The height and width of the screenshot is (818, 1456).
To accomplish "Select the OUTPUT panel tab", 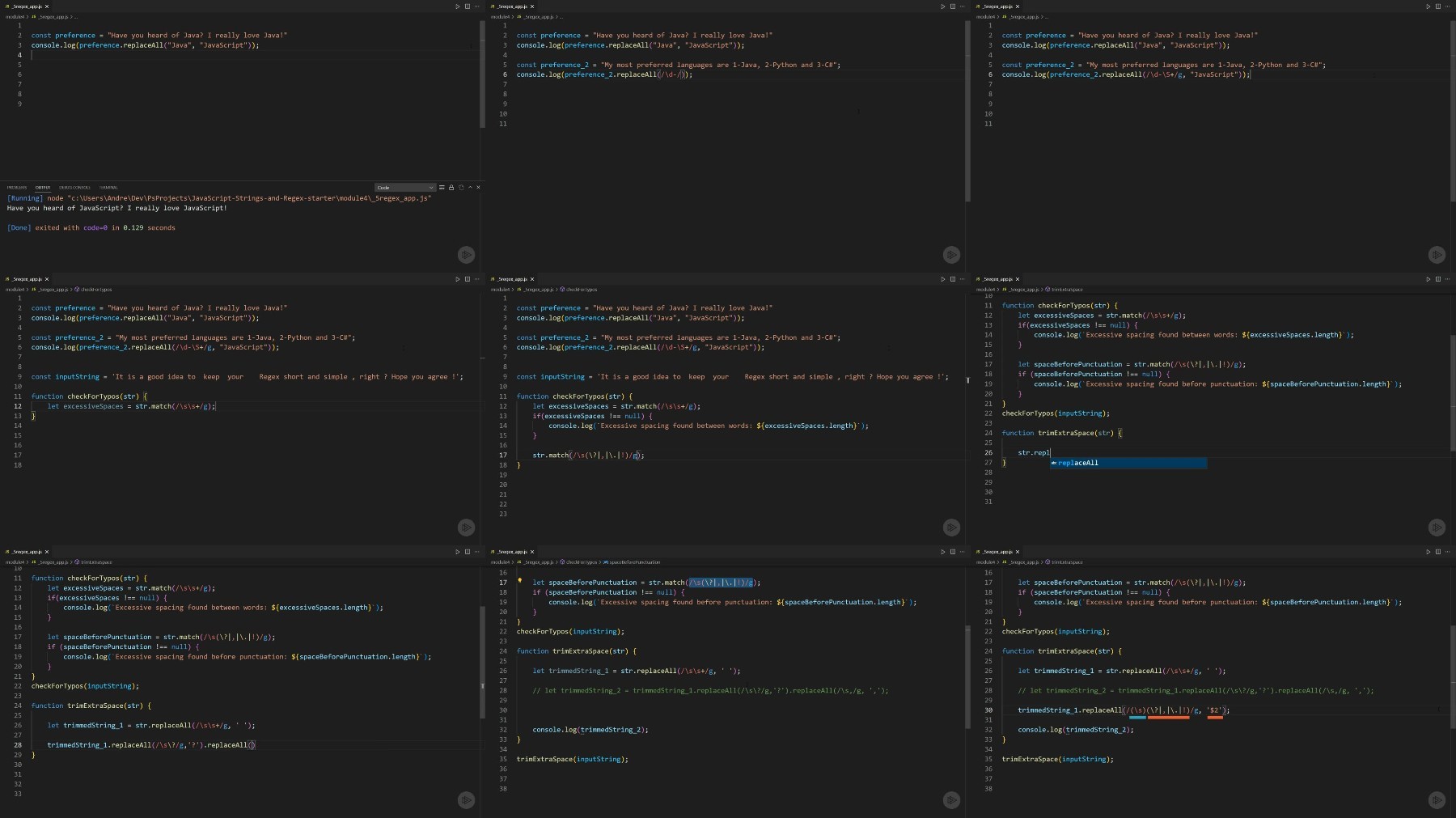I will point(42,187).
